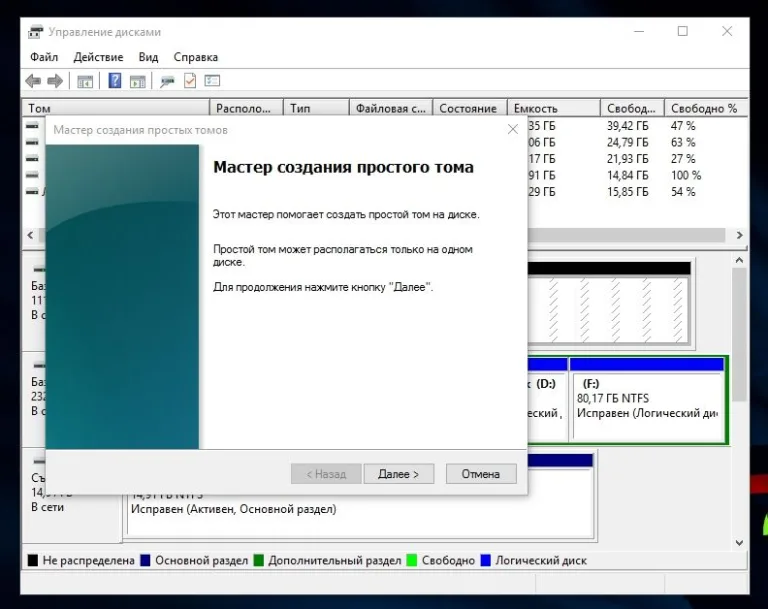Open the Справка menu
768x609 pixels.
click(195, 57)
